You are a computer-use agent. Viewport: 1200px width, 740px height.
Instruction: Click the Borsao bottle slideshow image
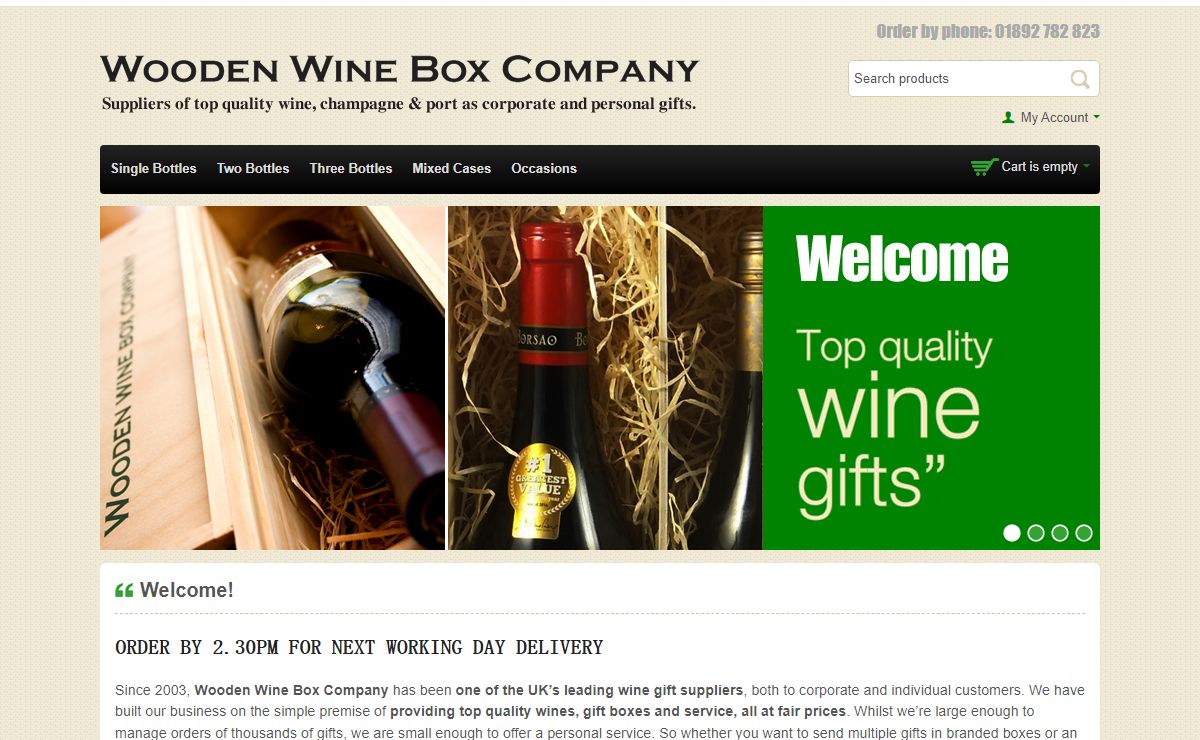coord(605,378)
